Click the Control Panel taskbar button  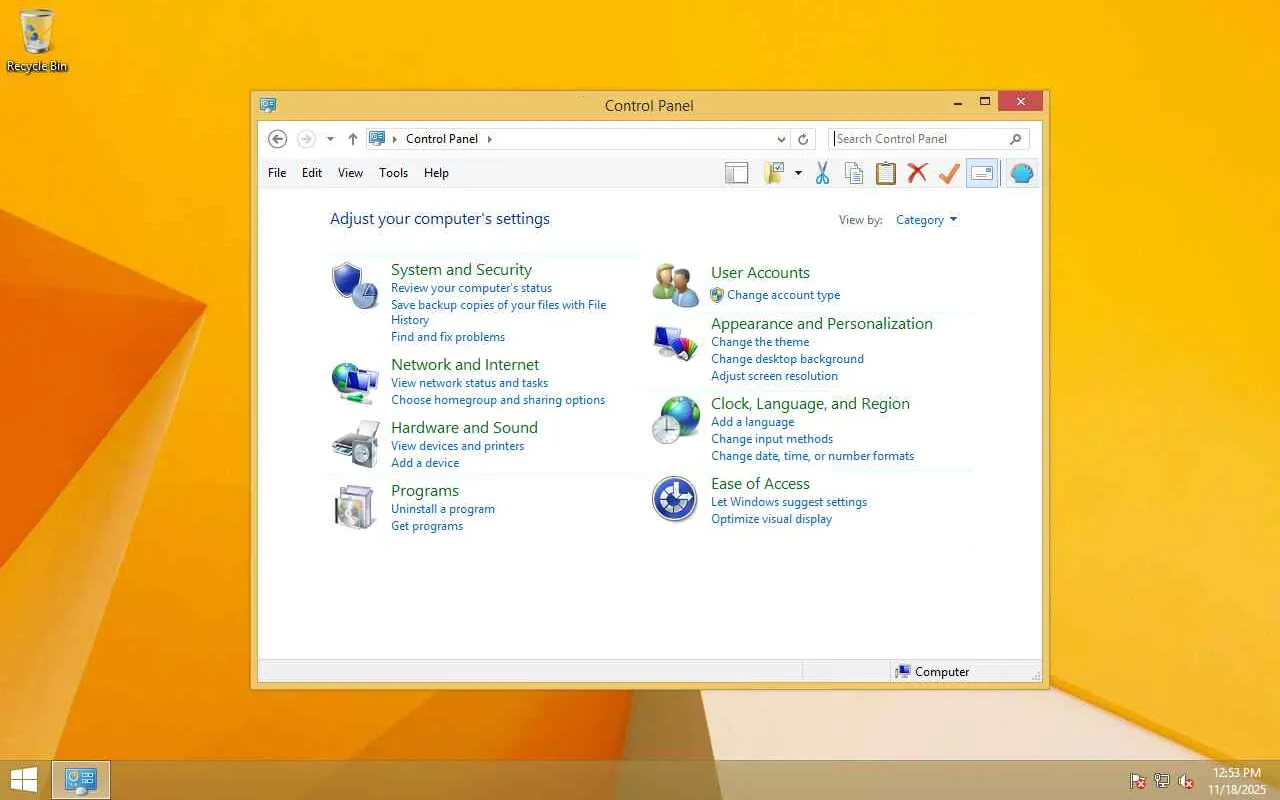point(81,780)
